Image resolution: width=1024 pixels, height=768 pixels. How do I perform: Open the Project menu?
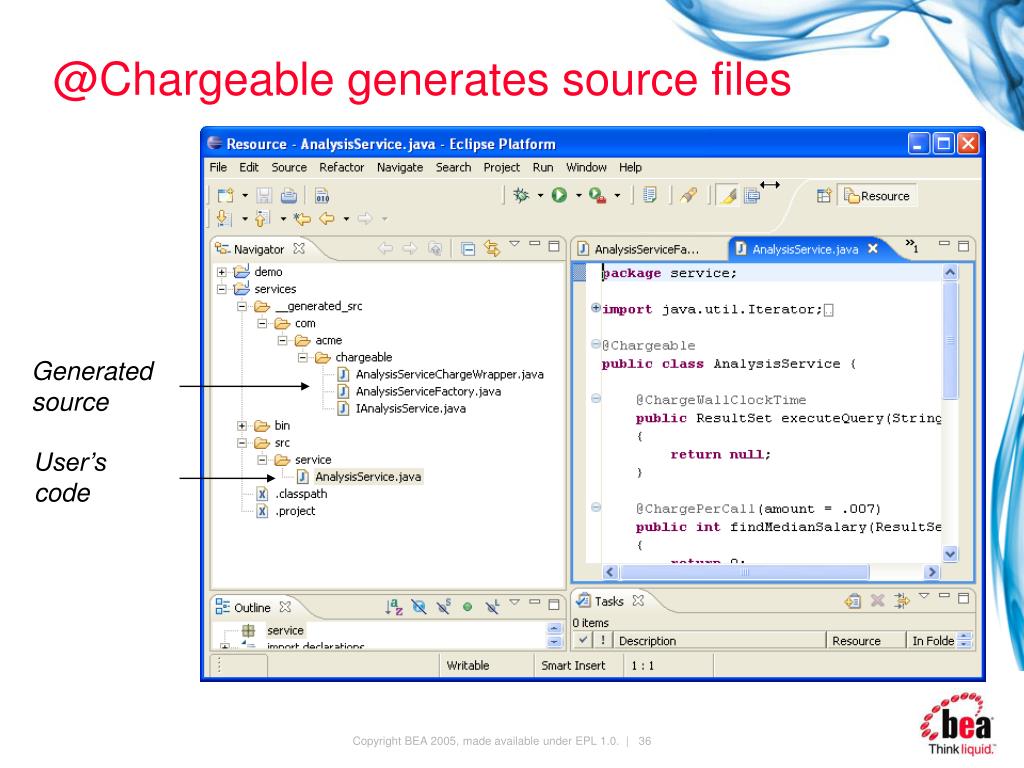tap(502, 167)
